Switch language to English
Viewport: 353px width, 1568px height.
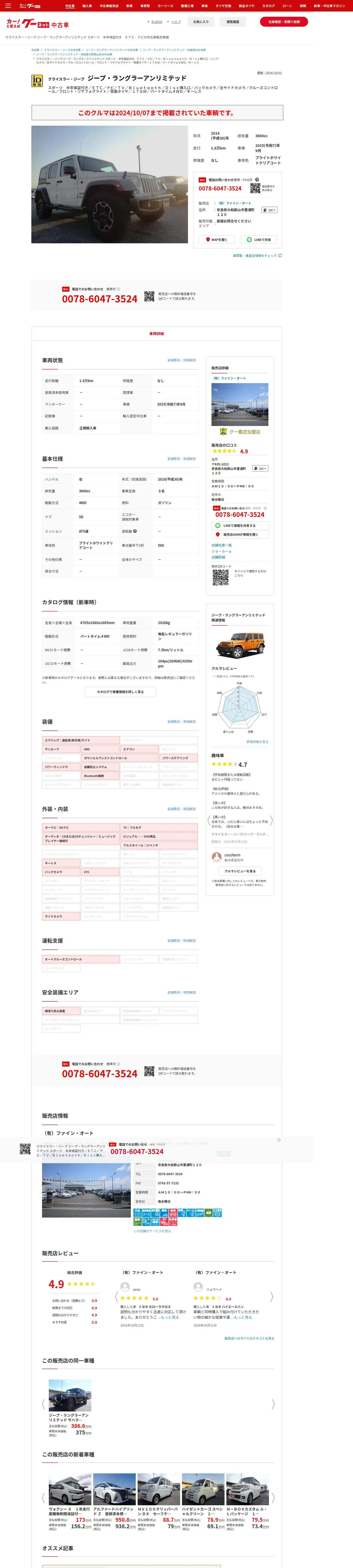(x=156, y=22)
